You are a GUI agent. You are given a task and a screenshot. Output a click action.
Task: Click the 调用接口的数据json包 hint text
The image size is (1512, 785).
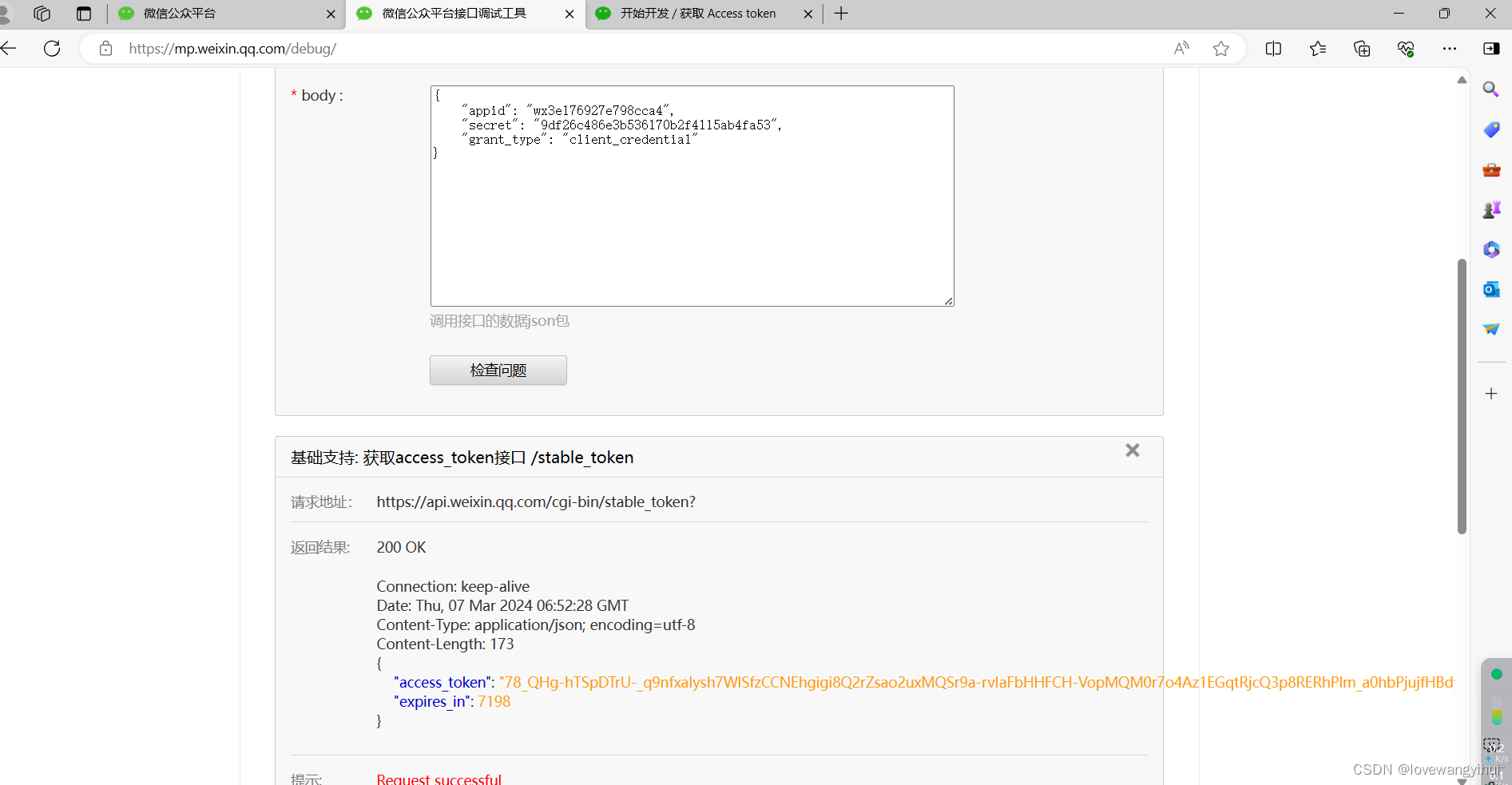pos(499,321)
